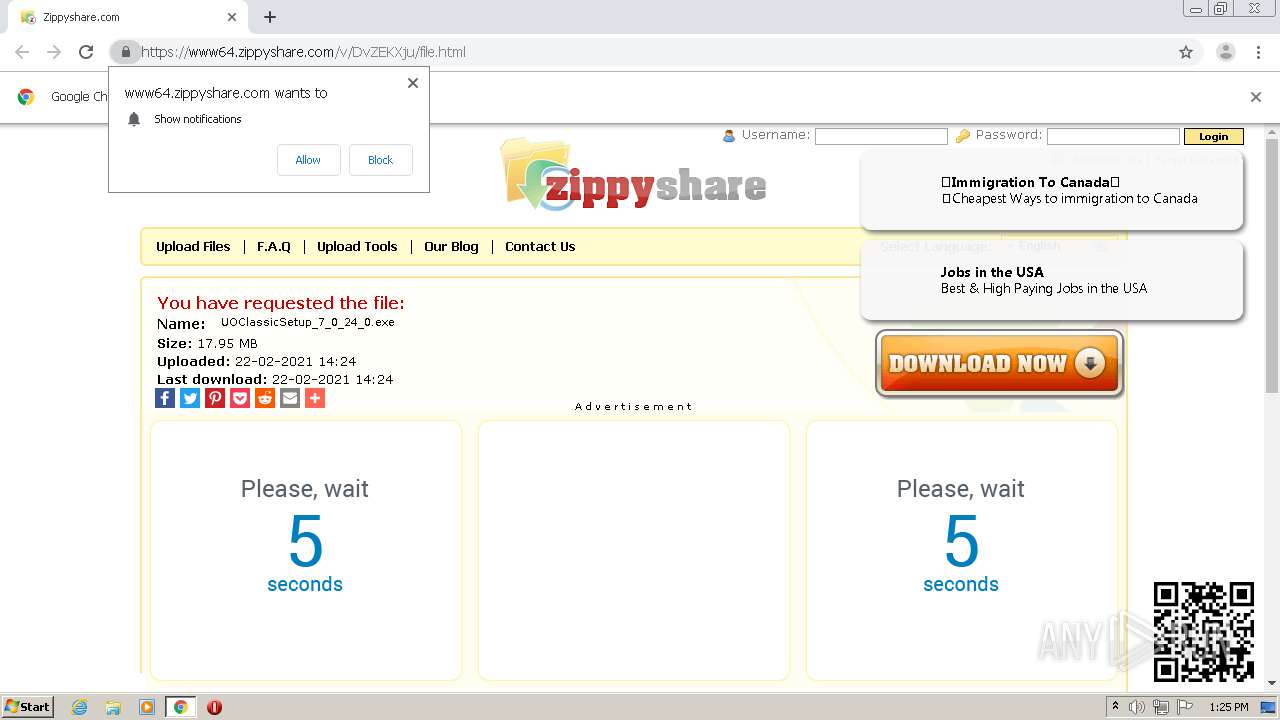The image size is (1280, 720).
Task: Click the Login button
Action: click(1213, 136)
